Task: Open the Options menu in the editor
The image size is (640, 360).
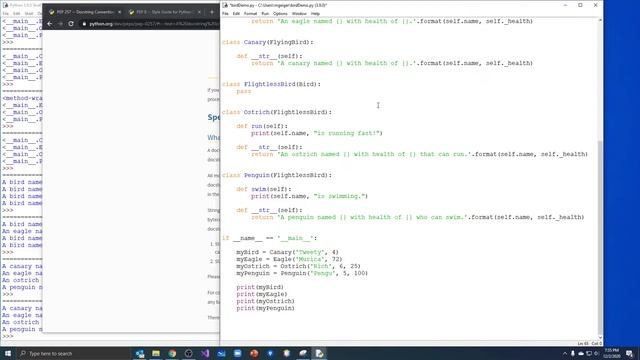Action: click(x=280, y=13)
